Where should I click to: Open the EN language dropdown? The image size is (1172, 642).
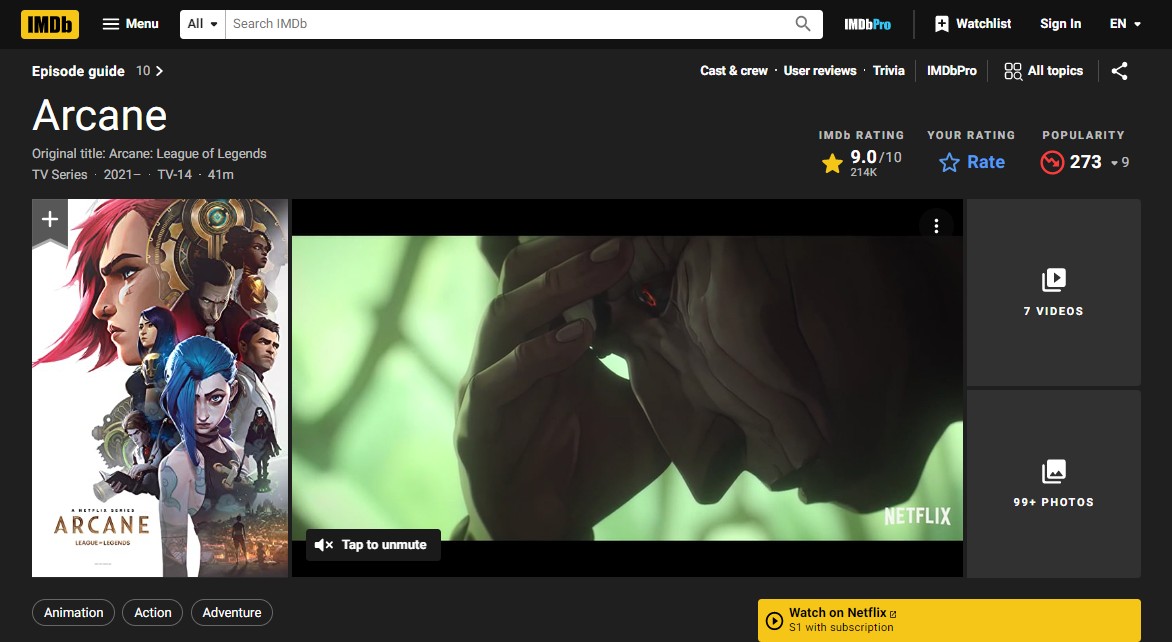(x=1123, y=23)
